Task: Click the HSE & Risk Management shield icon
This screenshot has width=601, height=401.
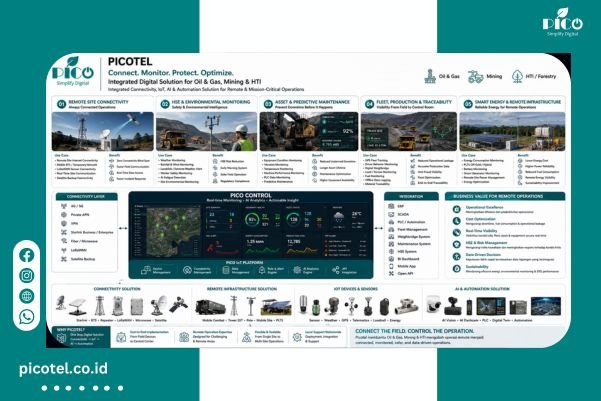Action: [x=456, y=245]
